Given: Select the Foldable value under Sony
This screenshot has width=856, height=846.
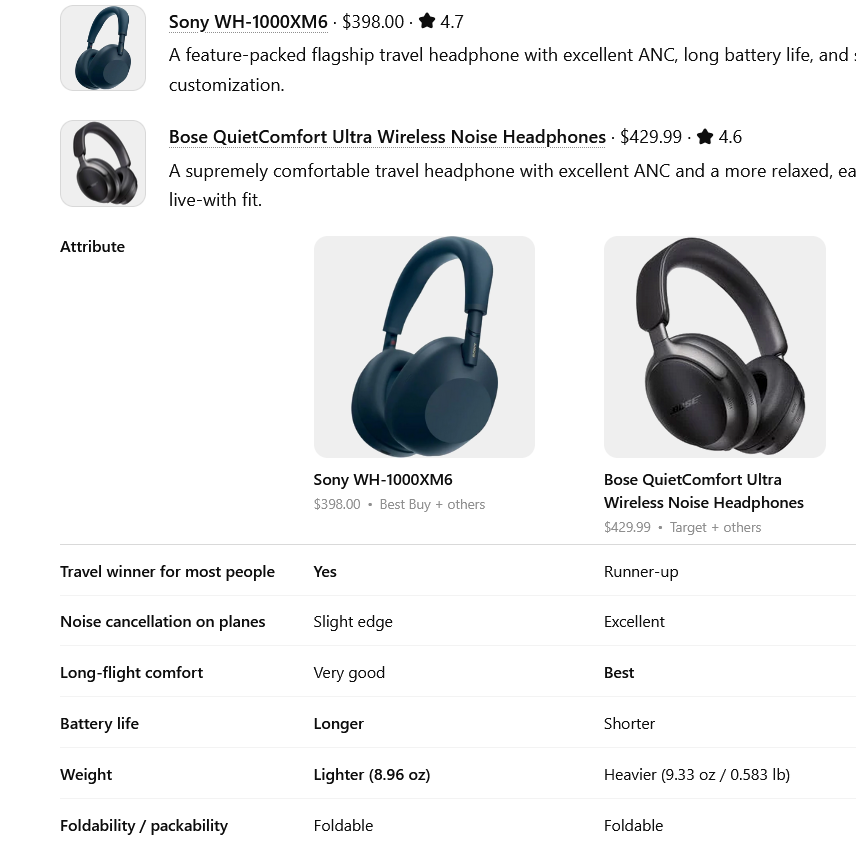Looking at the screenshot, I should click(x=343, y=825).
